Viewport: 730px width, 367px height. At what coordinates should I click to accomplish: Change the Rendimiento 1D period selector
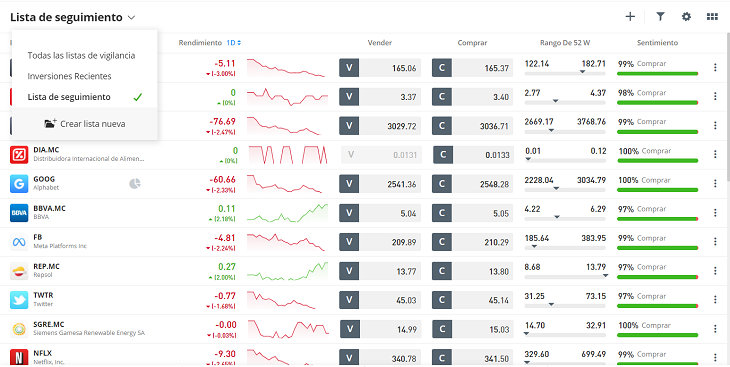[x=234, y=43]
